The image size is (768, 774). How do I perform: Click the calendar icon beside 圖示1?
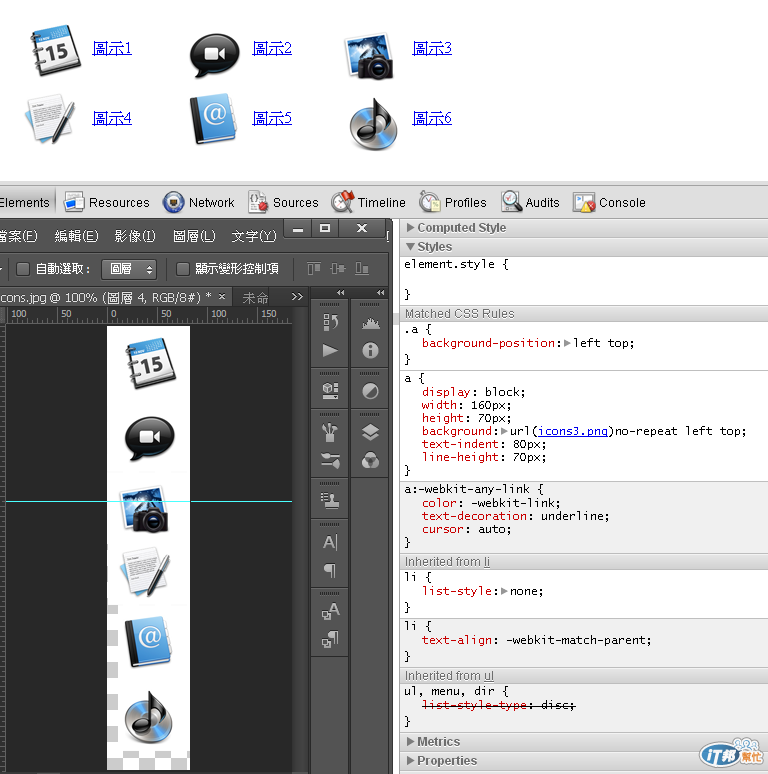[x=55, y=50]
